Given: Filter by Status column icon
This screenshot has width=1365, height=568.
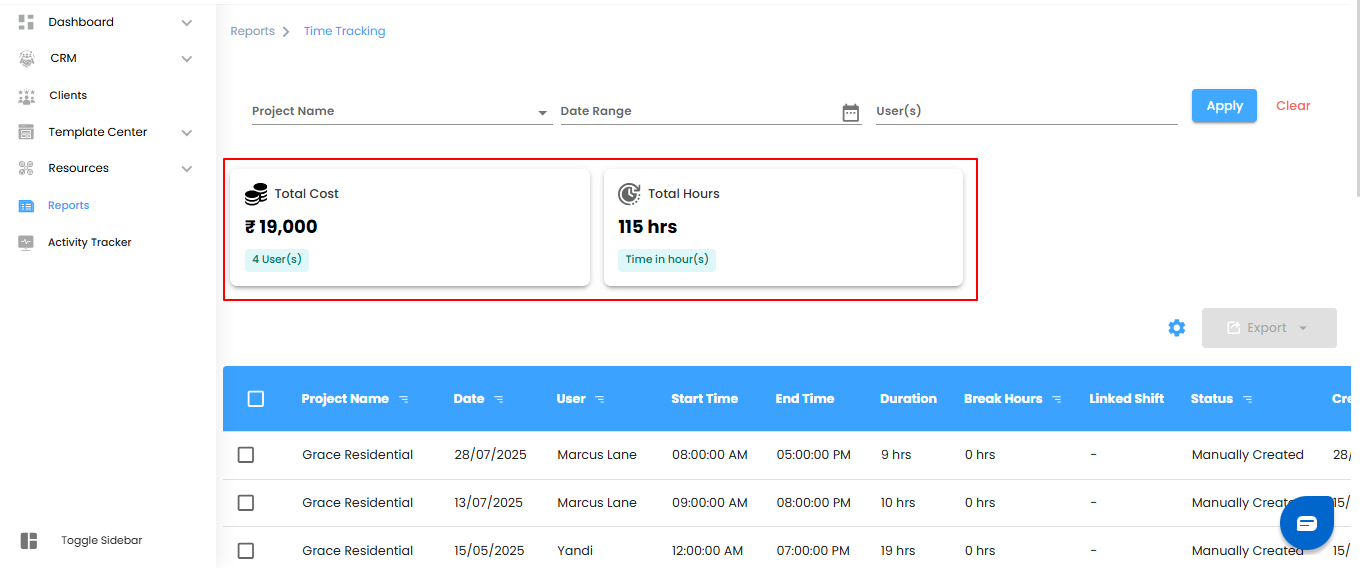Looking at the screenshot, I should [x=1248, y=399].
